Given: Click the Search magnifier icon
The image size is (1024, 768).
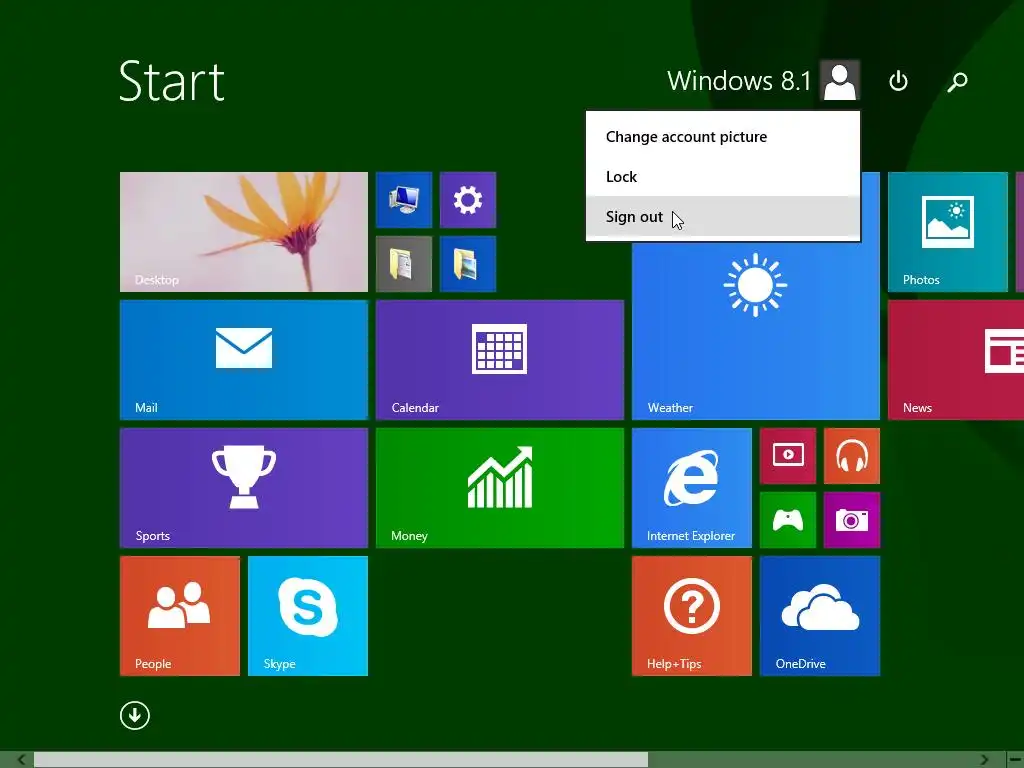Looking at the screenshot, I should 957,81.
